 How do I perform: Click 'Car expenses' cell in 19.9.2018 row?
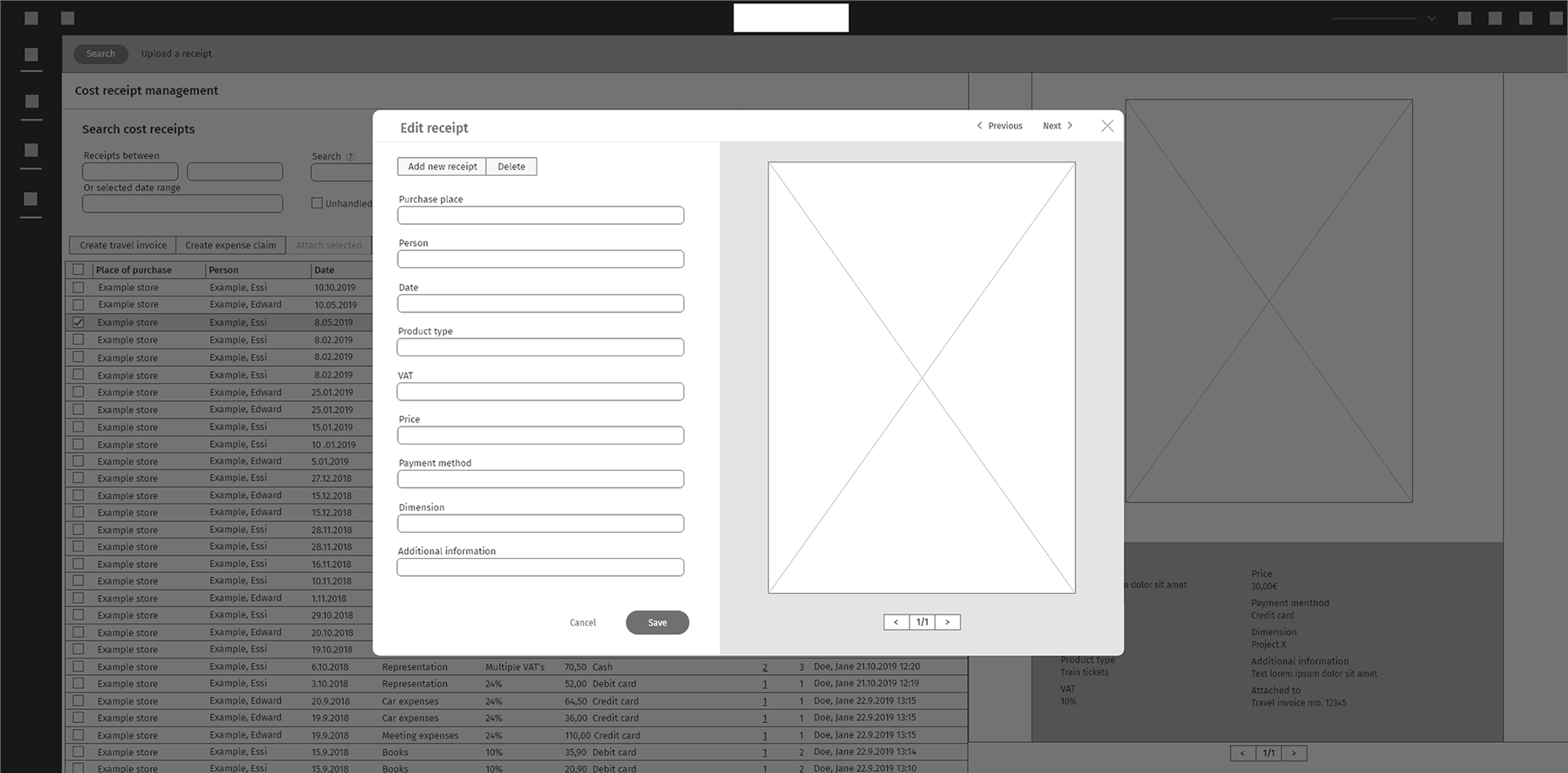(410, 717)
